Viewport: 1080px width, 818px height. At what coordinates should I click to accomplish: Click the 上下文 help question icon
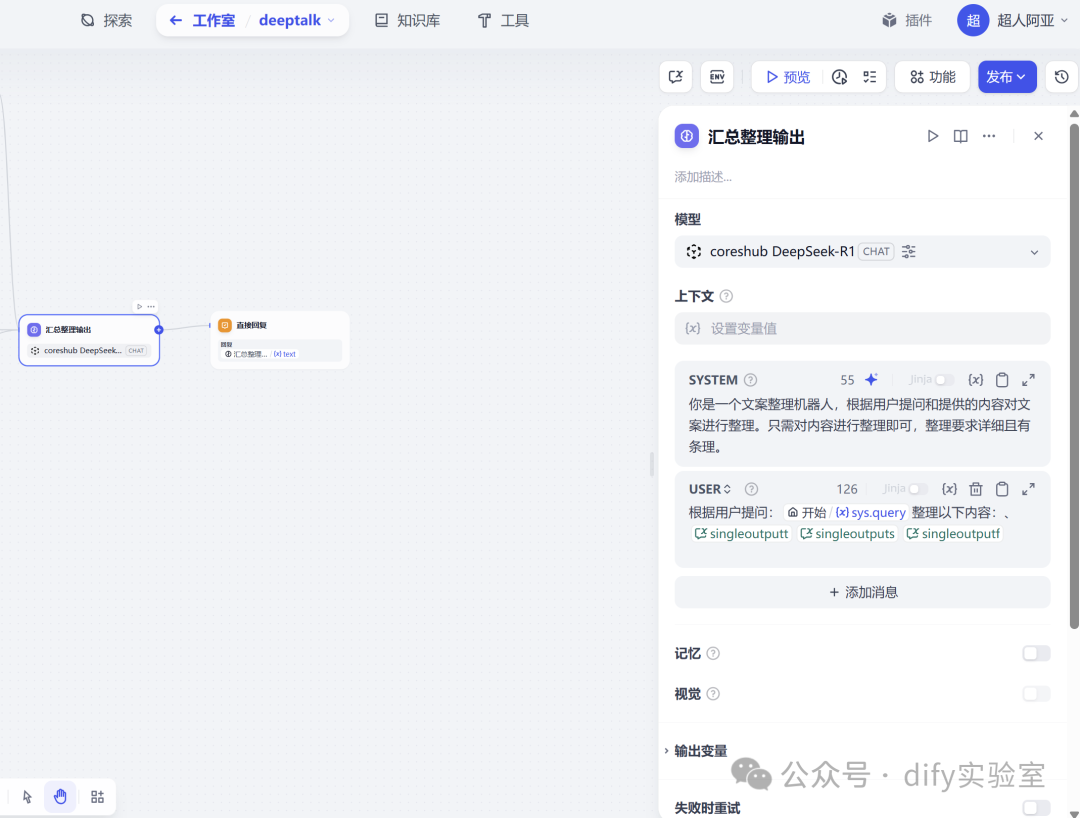(x=726, y=296)
